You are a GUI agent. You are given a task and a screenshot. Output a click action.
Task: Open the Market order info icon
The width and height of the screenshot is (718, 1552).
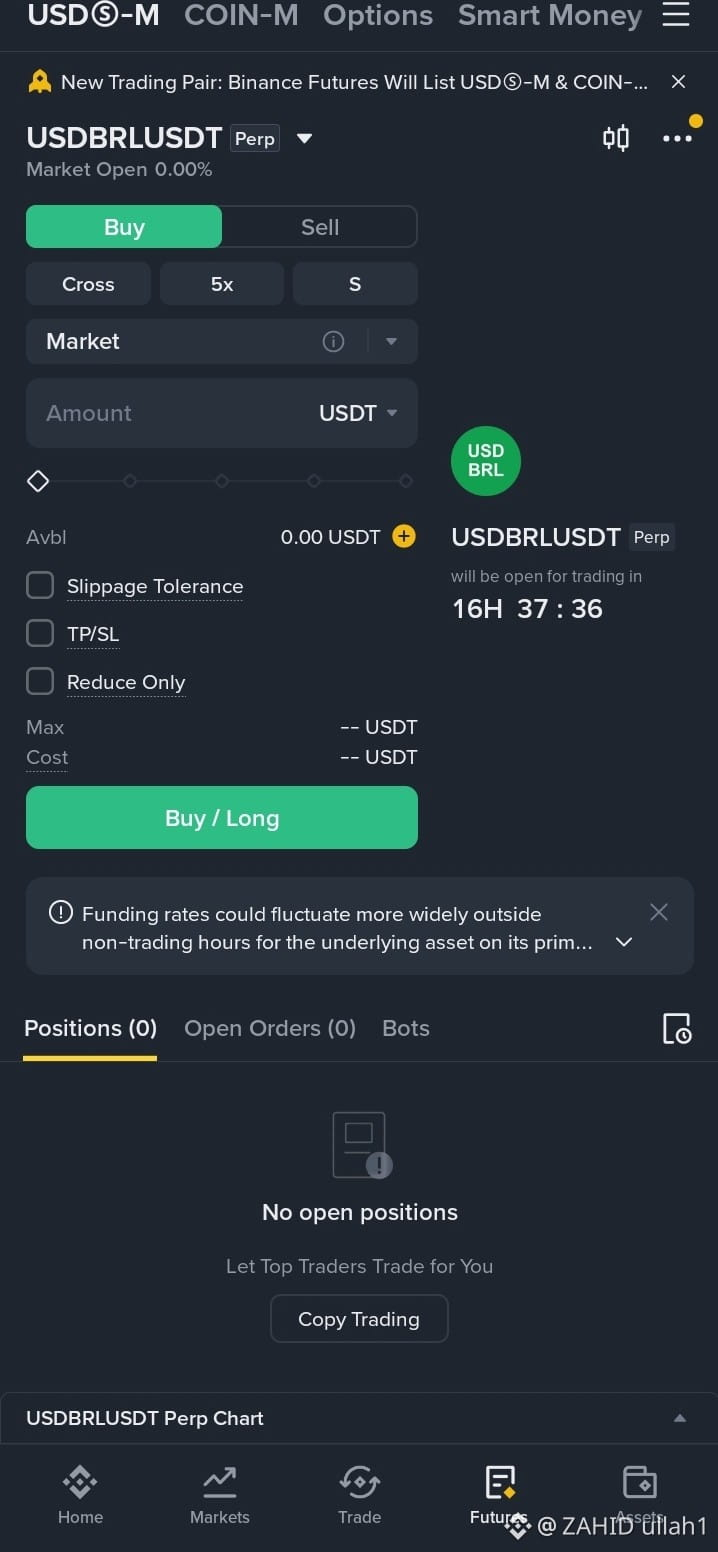[333, 342]
